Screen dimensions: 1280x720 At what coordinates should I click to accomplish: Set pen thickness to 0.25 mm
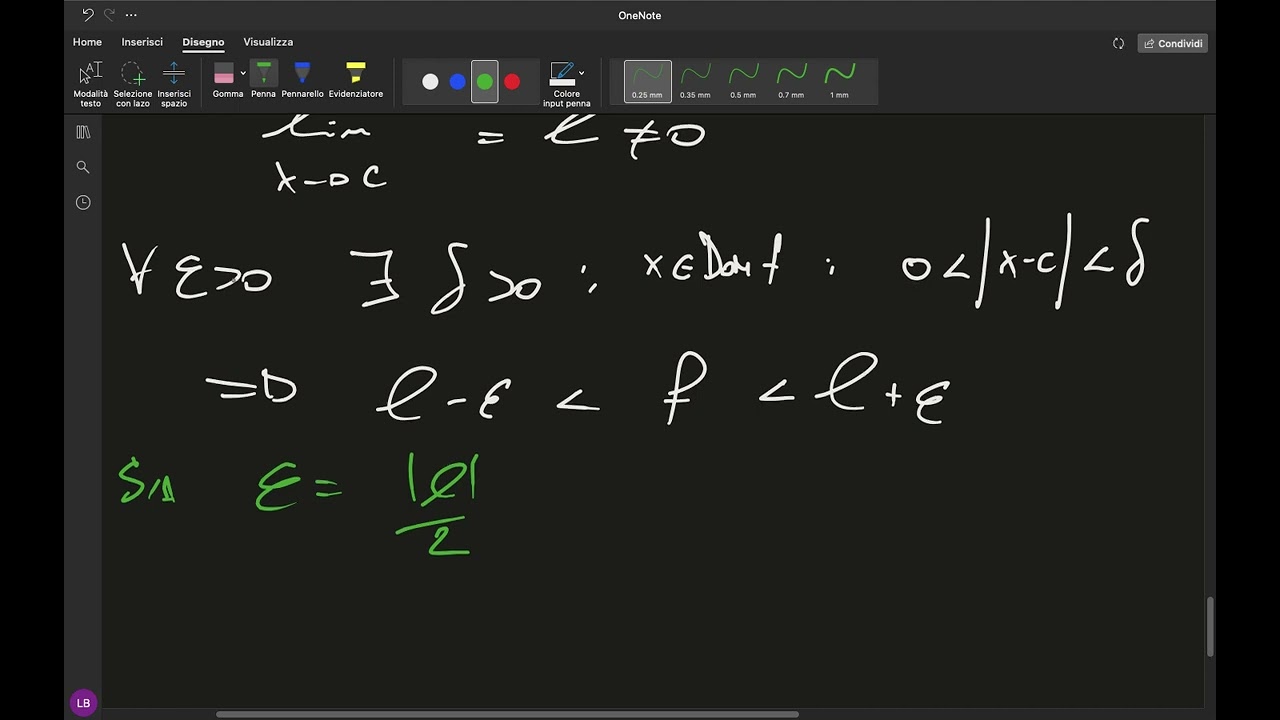click(x=647, y=81)
